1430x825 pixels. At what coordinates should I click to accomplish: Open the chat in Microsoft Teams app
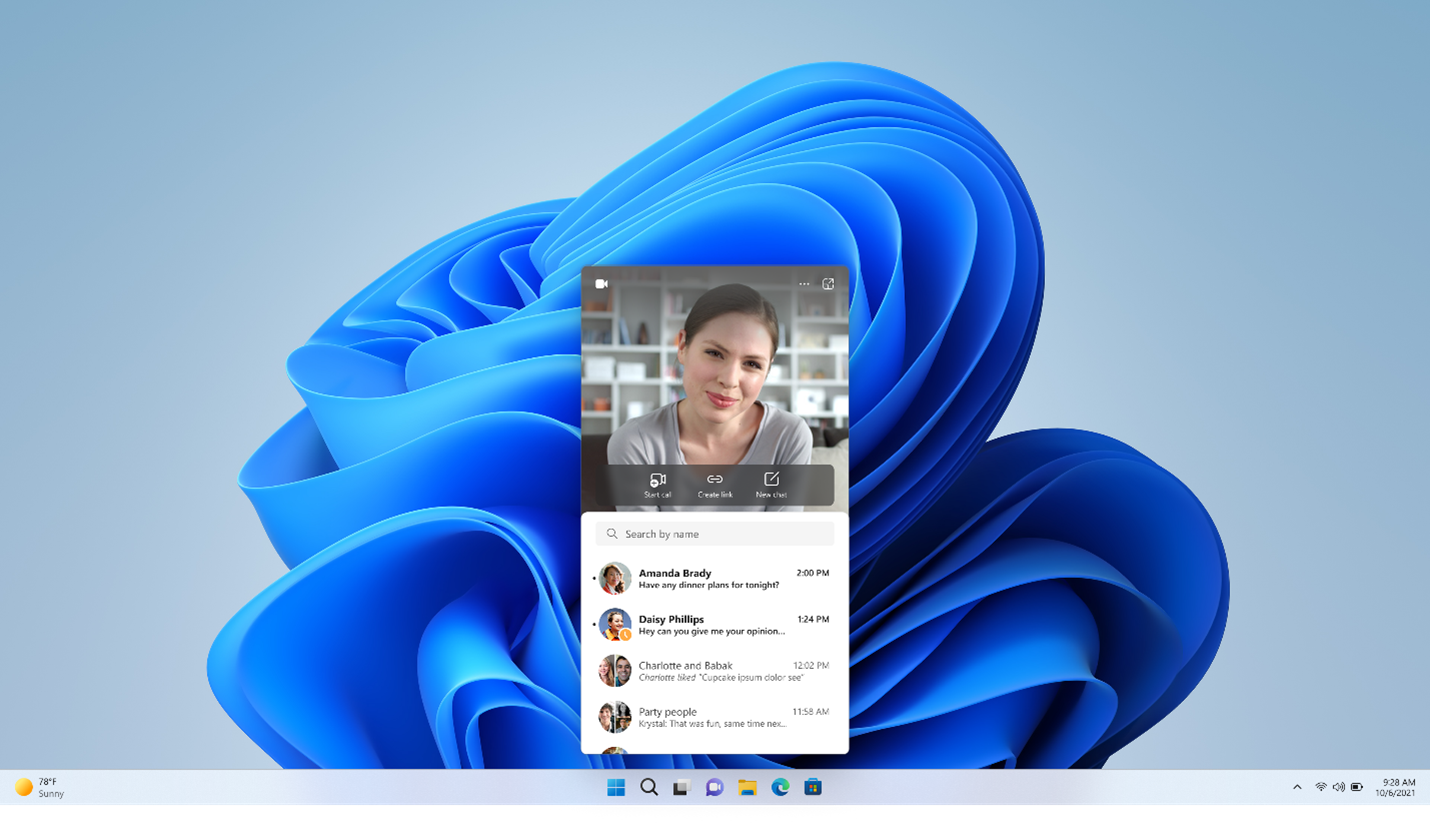(x=828, y=283)
